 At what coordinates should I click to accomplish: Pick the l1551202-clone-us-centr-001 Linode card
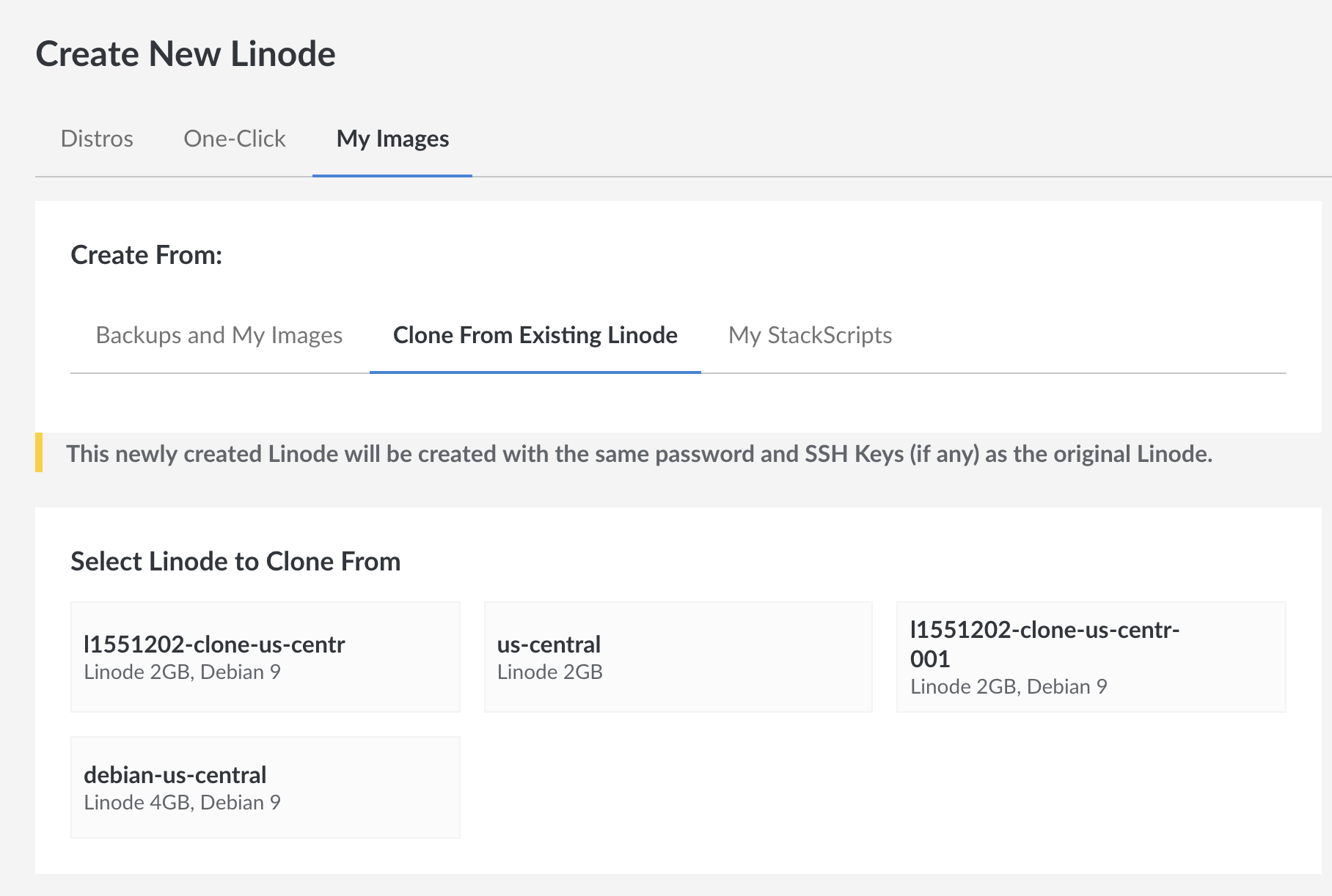click(1091, 657)
